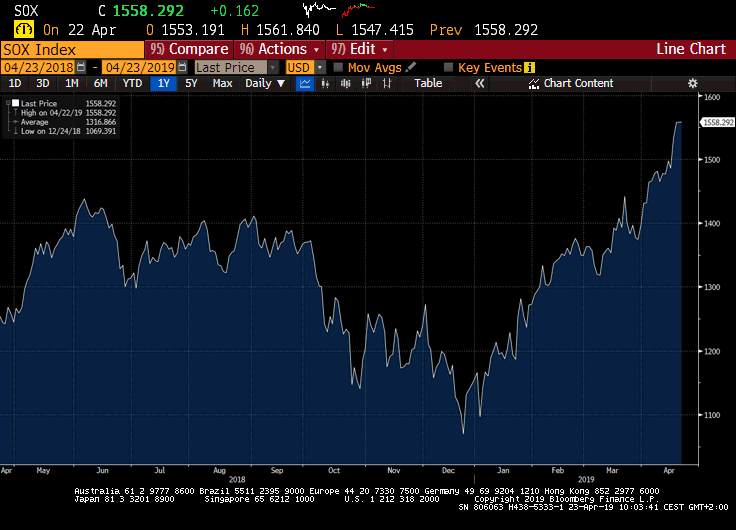Open the USD currency dropdown

pos(299,67)
